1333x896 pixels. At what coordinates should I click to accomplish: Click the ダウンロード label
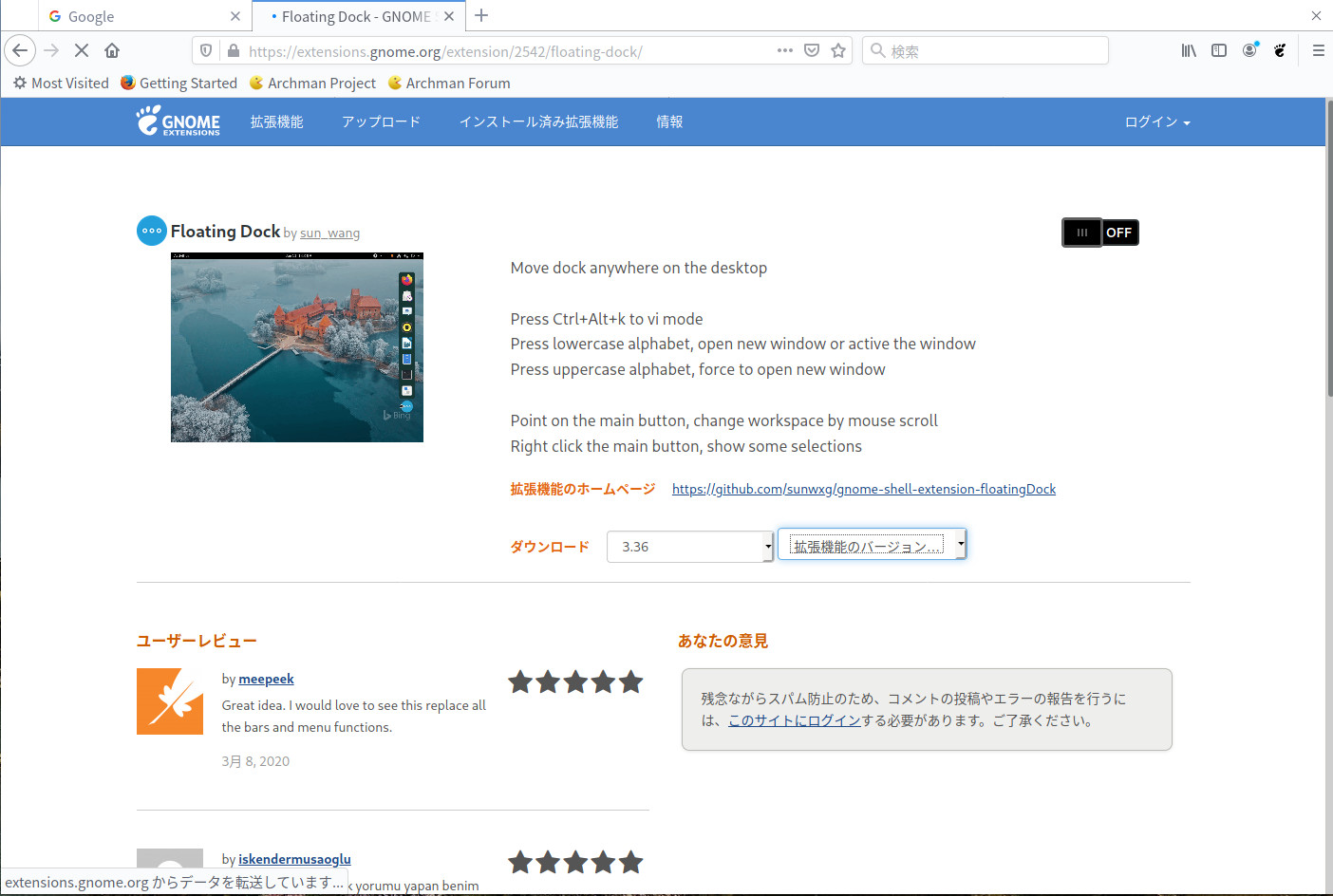tap(550, 547)
